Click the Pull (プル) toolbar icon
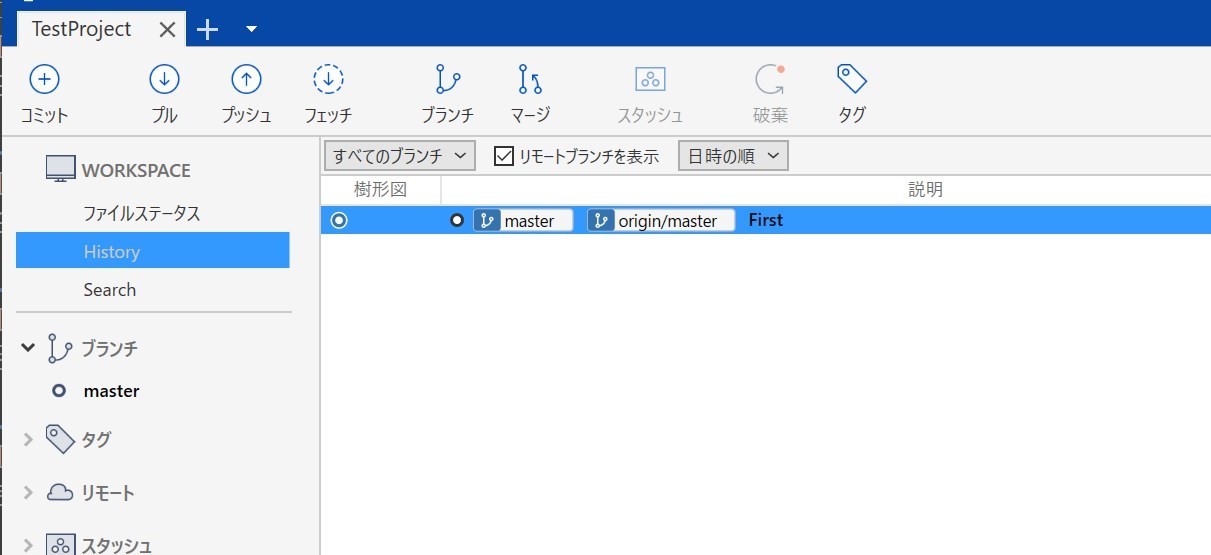Image resolution: width=1211 pixels, height=555 pixels. point(164,79)
